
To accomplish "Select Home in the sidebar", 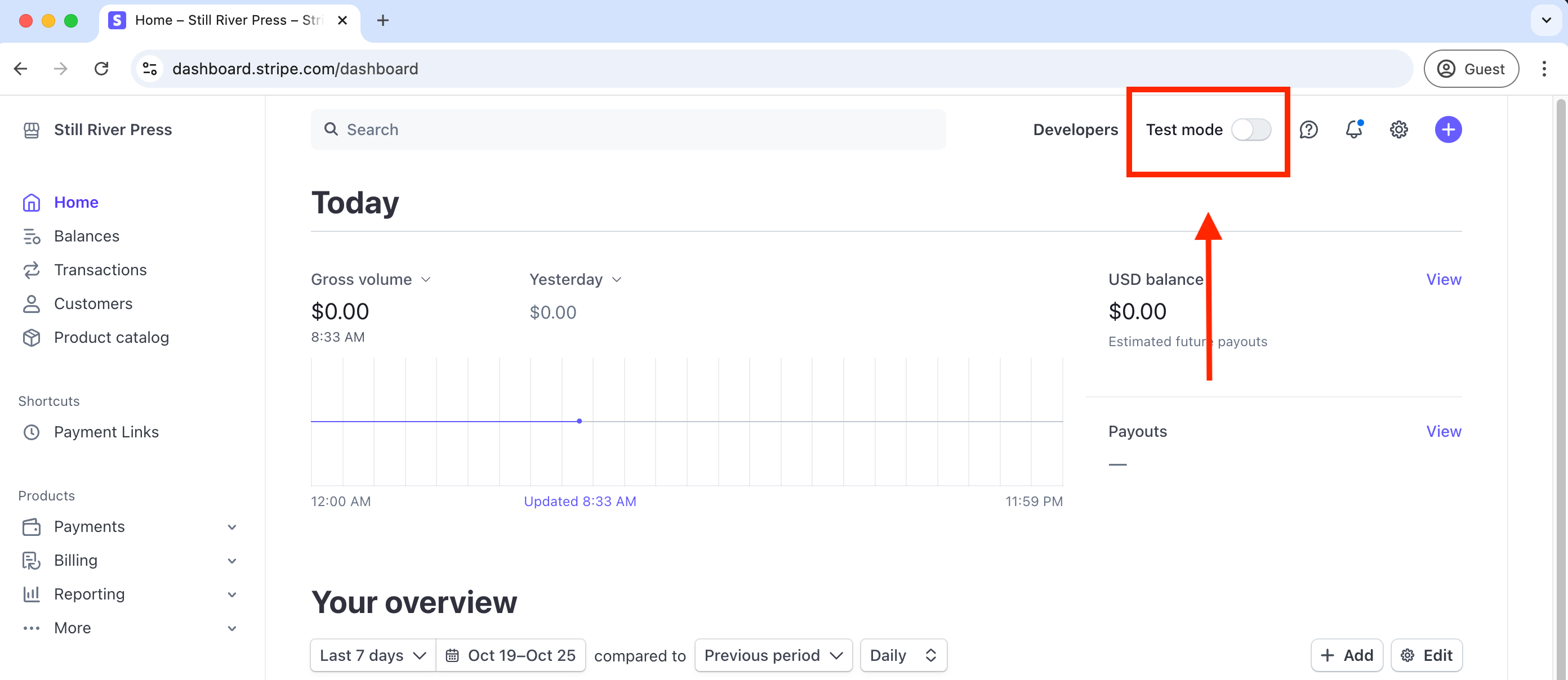I will click(x=76, y=203).
